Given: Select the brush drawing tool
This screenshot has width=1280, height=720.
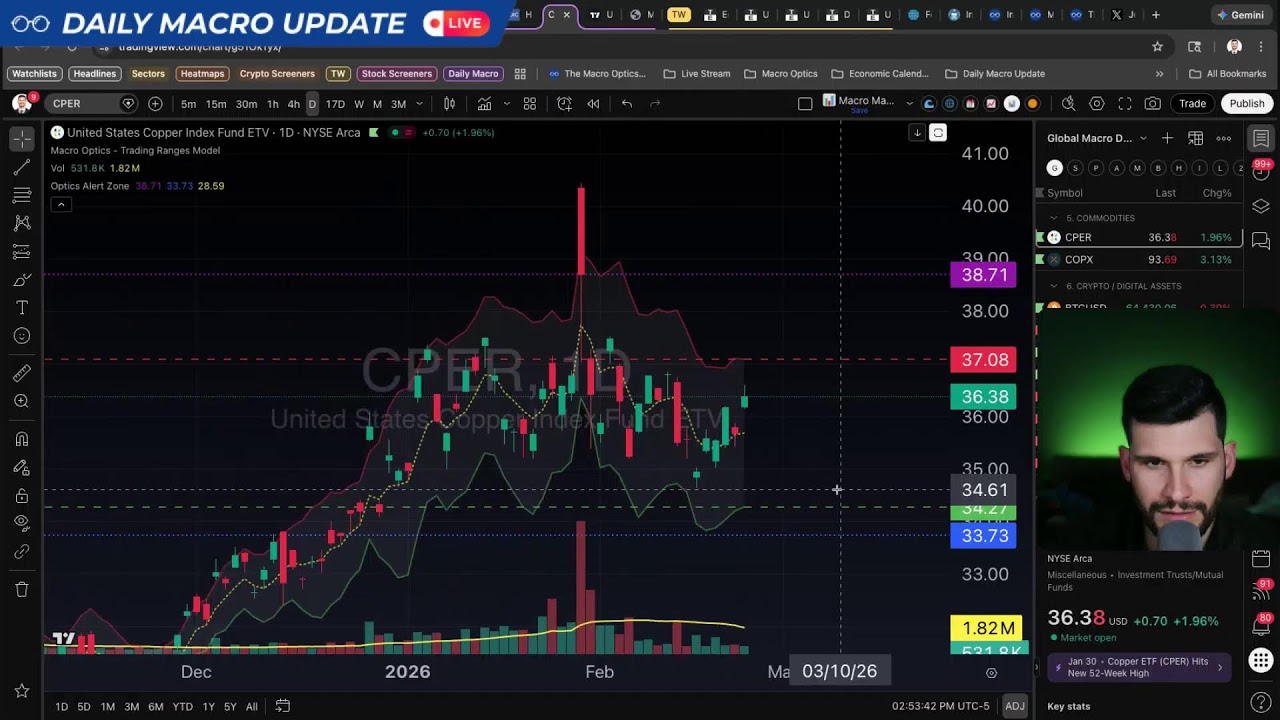Looking at the screenshot, I should tap(22, 280).
